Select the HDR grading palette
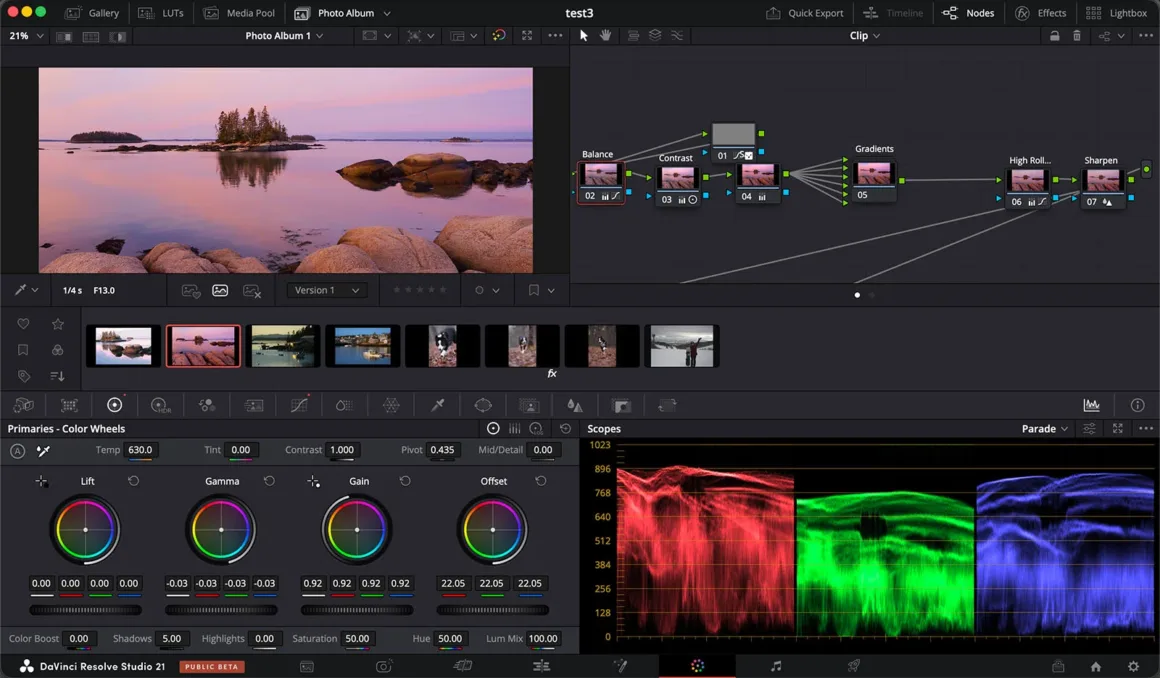This screenshot has width=1160, height=678. [x=160, y=404]
